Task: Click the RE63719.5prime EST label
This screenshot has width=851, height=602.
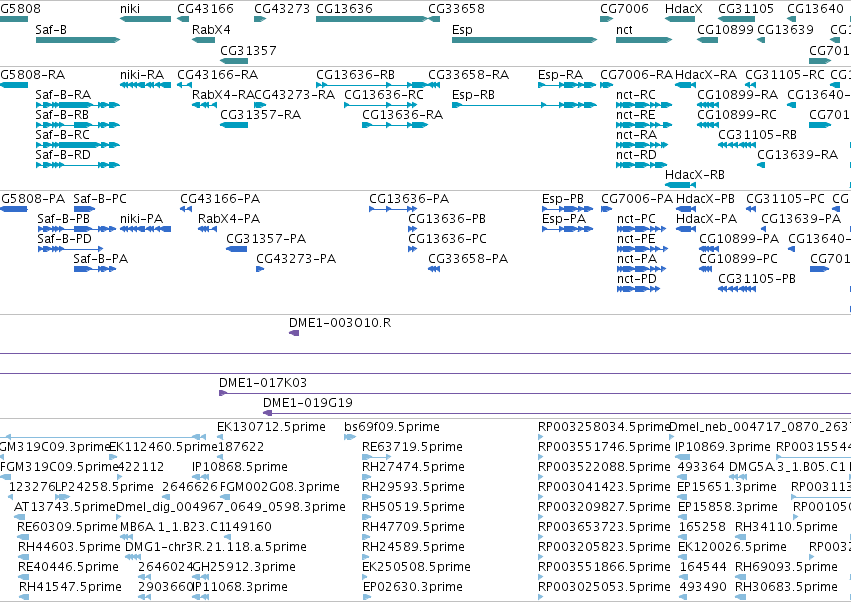Action: [412, 447]
